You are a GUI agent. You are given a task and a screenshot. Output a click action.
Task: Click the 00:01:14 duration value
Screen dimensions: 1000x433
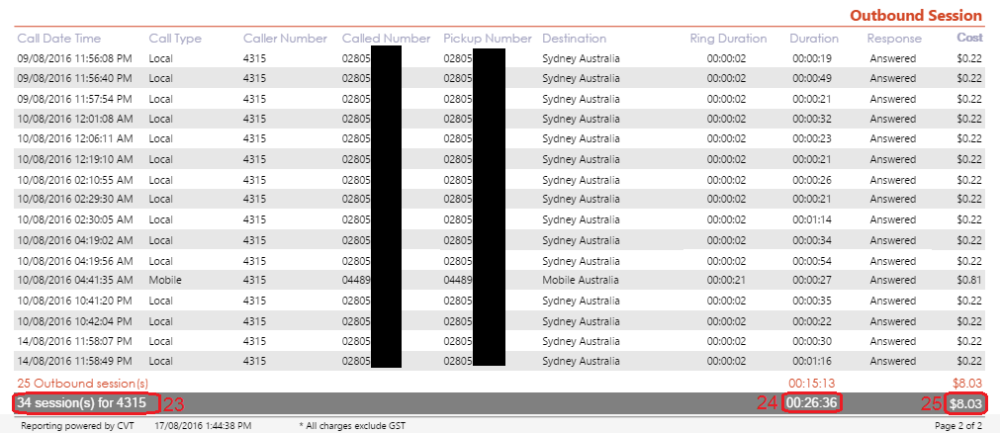click(x=812, y=220)
